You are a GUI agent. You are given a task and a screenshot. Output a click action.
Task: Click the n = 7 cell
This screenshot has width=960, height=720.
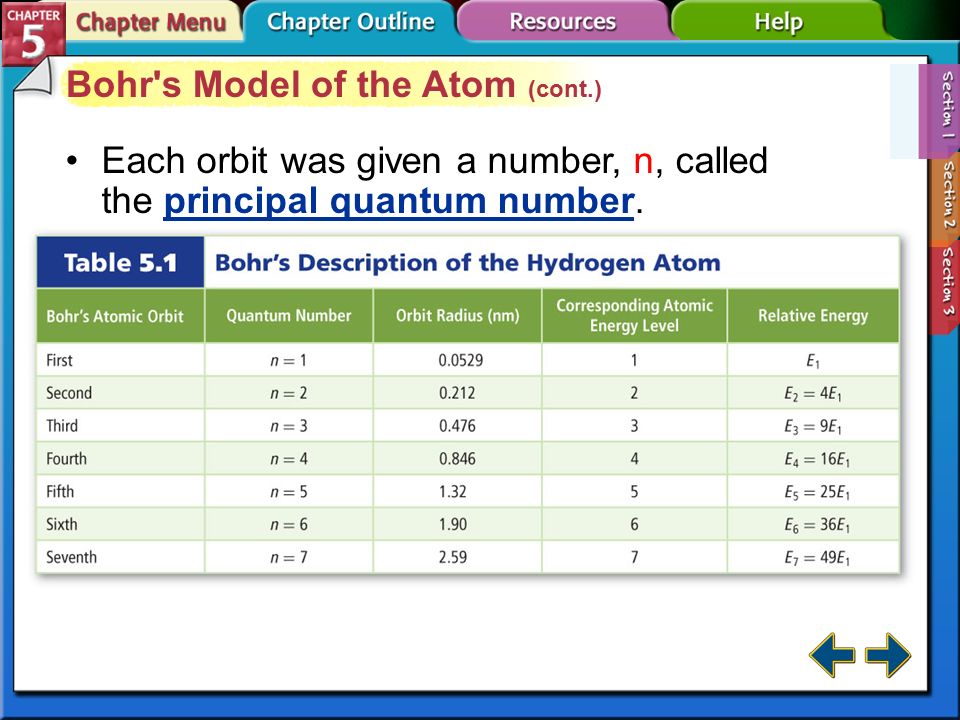pyautogui.click(x=288, y=557)
